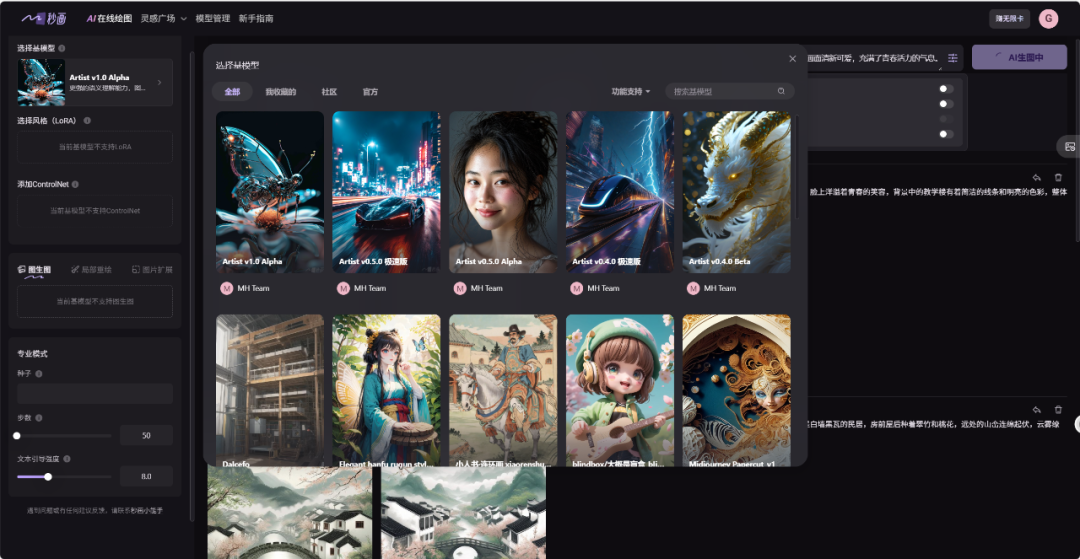Viewport: 1080px width, 559px height.
Task: Toggle the greyed-out disabled switch
Action: coord(946,119)
